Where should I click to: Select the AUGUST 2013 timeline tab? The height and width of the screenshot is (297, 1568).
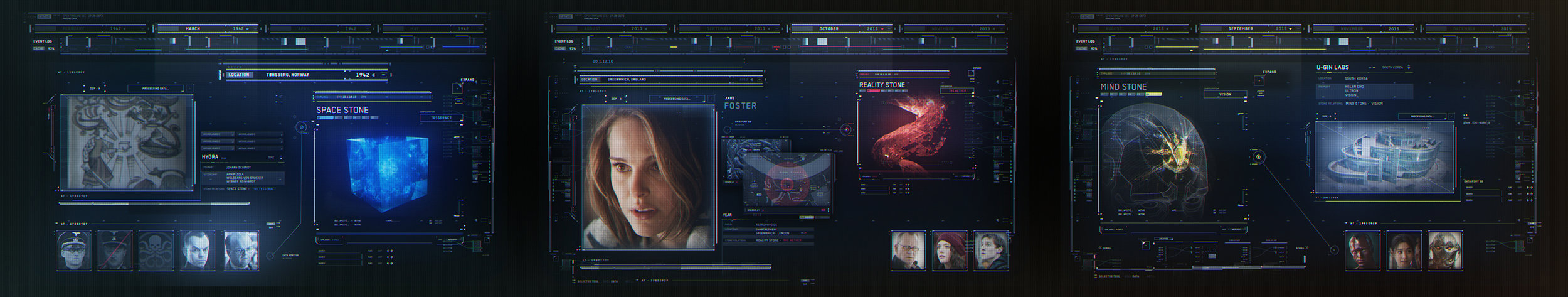(612, 28)
